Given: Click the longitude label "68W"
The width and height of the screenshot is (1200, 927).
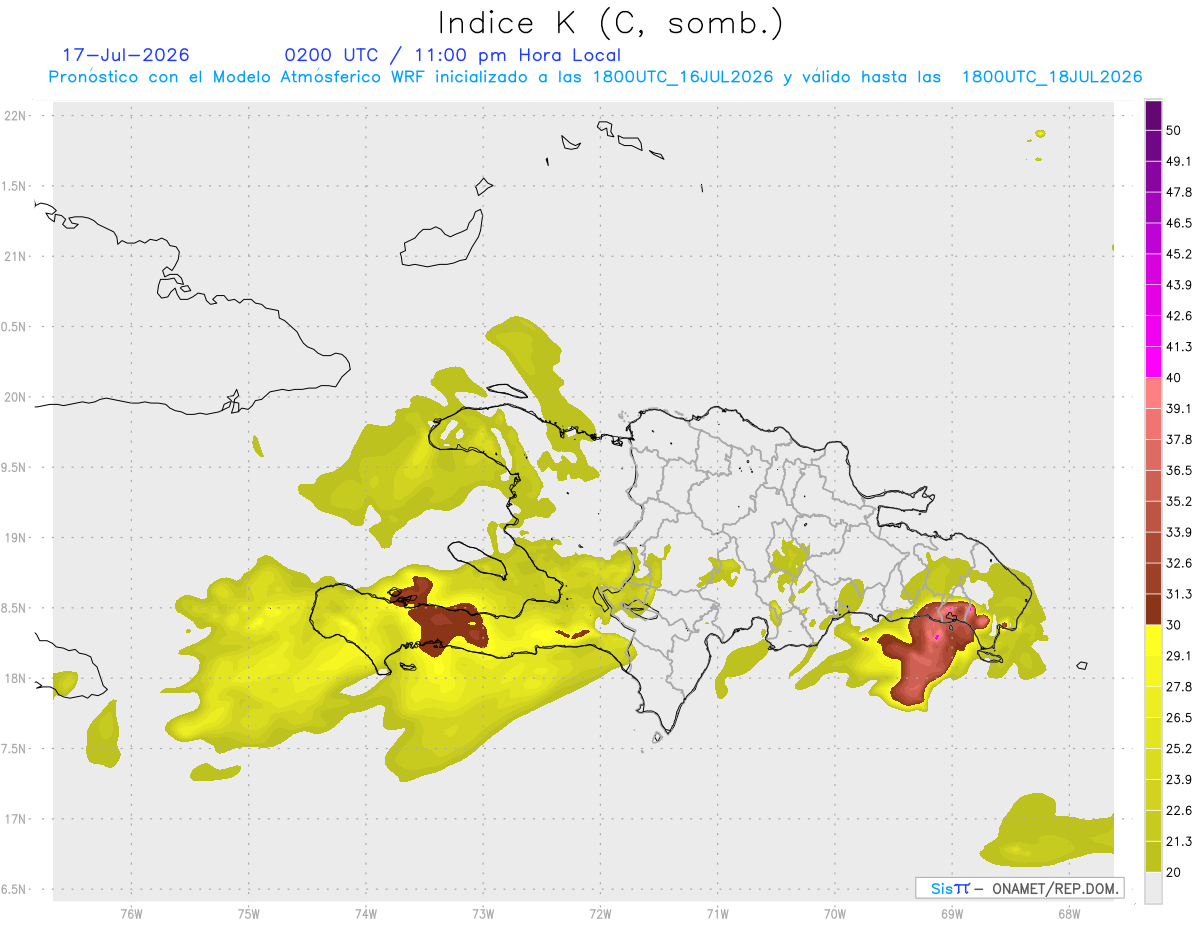Looking at the screenshot, I should (1068, 914).
